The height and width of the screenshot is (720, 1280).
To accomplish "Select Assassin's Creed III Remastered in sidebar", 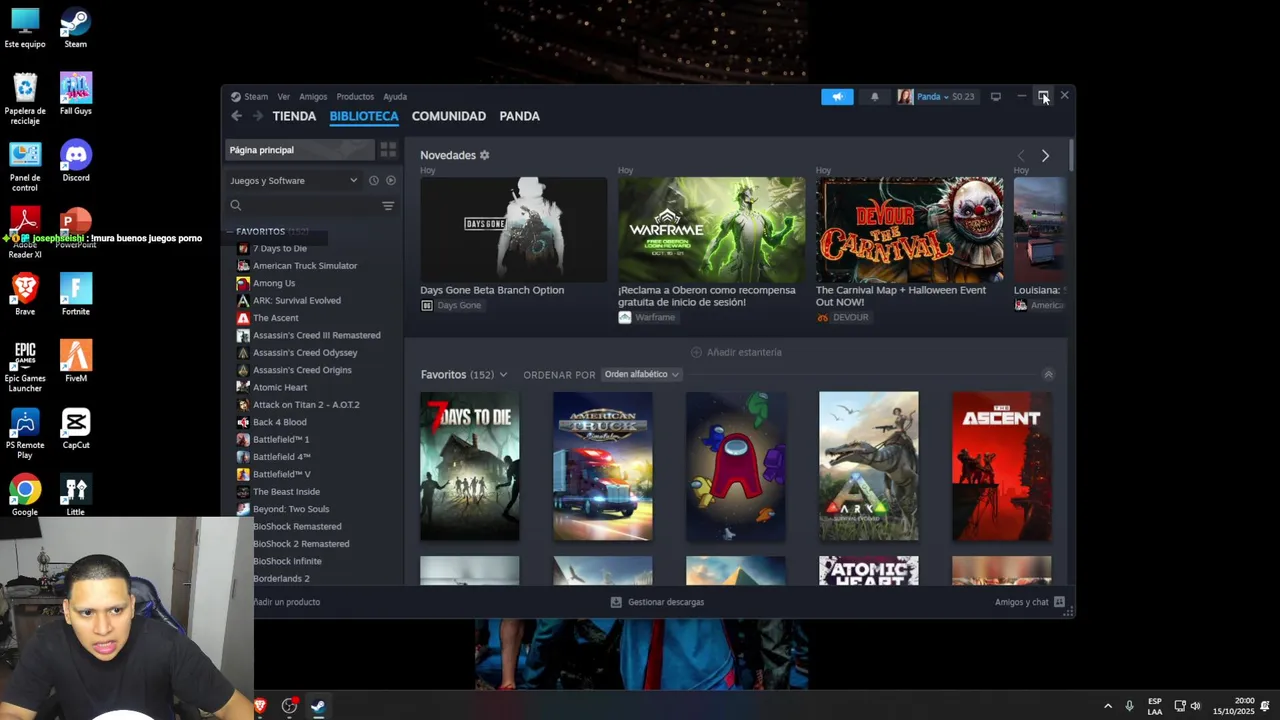I will [317, 336].
